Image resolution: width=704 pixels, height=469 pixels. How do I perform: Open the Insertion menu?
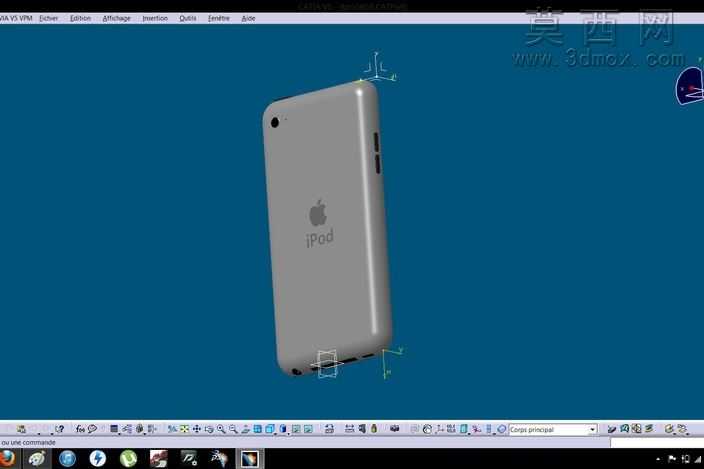pyautogui.click(x=155, y=18)
